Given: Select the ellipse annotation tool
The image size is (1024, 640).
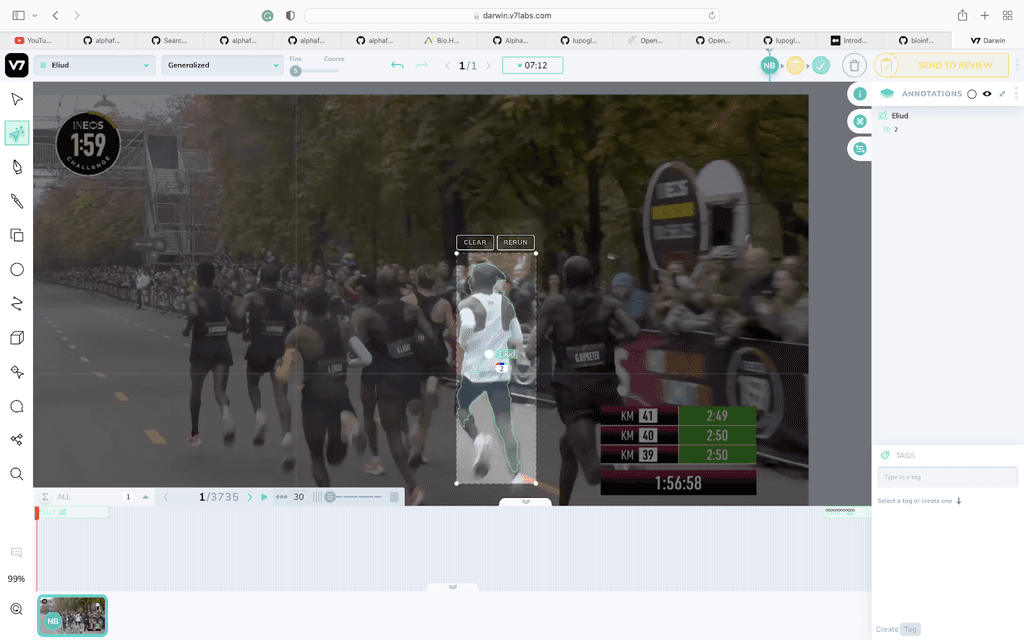Looking at the screenshot, I should [x=15, y=269].
